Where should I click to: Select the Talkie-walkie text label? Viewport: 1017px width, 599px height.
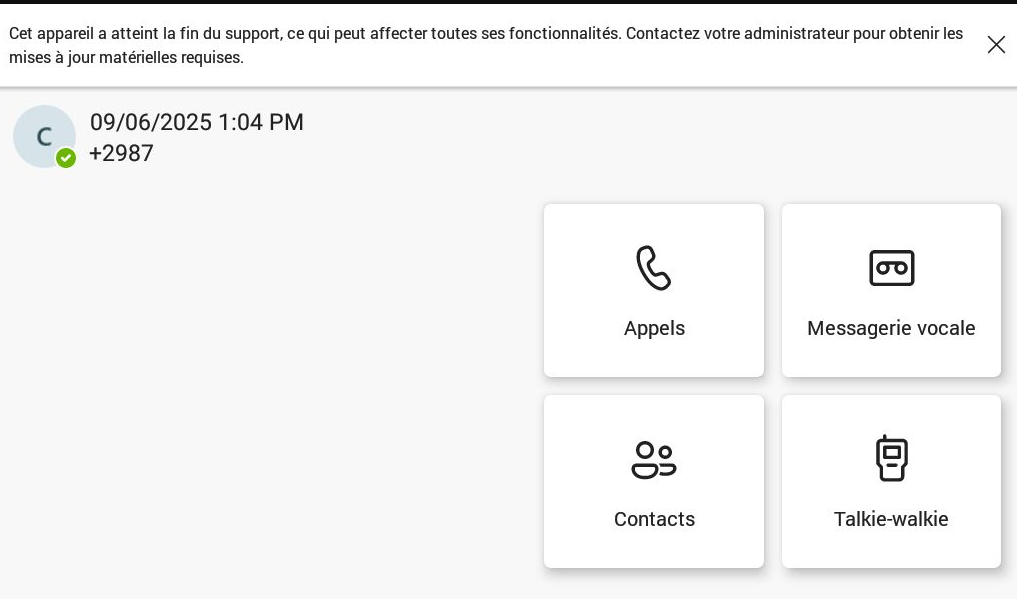click(891, 519)
